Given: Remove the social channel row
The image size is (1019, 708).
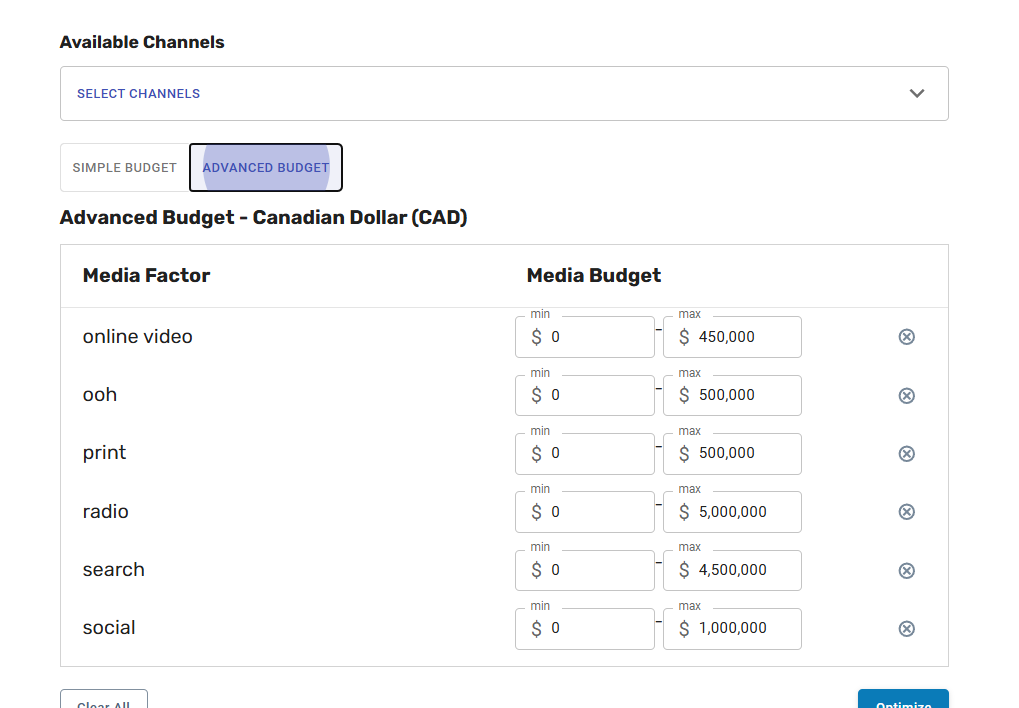Looking at the screenshot, I should pos(907,628).
